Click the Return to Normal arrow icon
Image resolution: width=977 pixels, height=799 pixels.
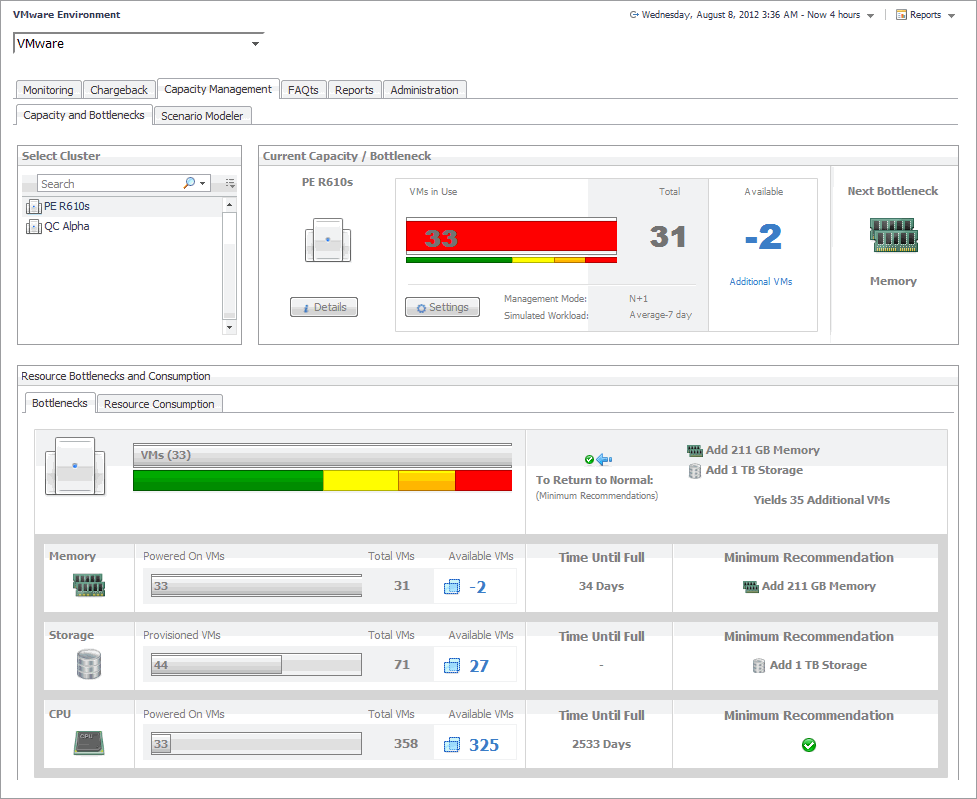pyautogui.click(x=603, y=460)
